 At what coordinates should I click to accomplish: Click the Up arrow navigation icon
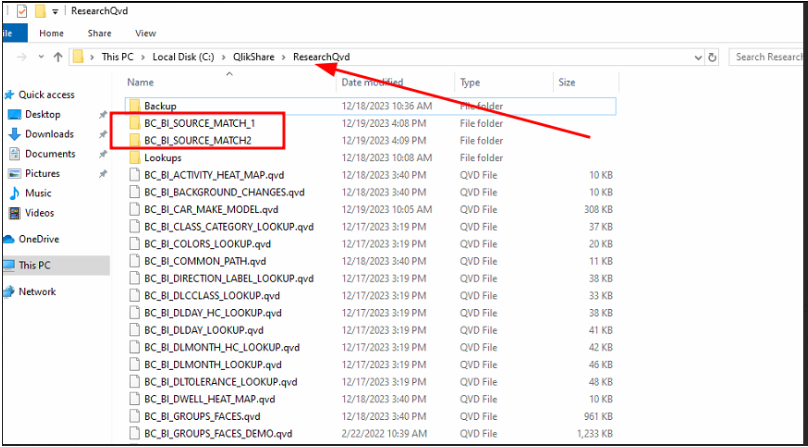[58, 57]
